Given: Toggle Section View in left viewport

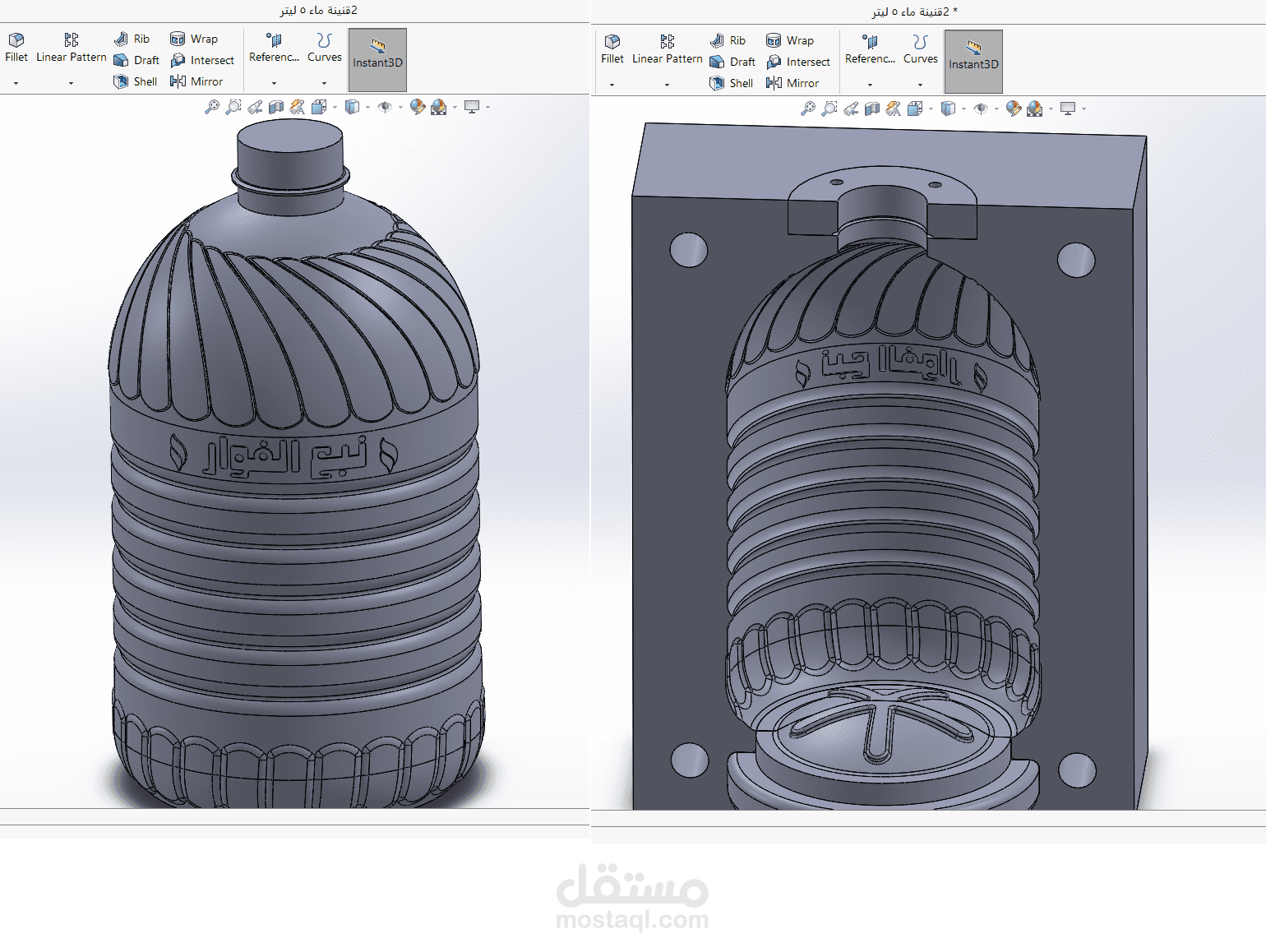Looking at the screenshot, I should (x=276, y=107).
